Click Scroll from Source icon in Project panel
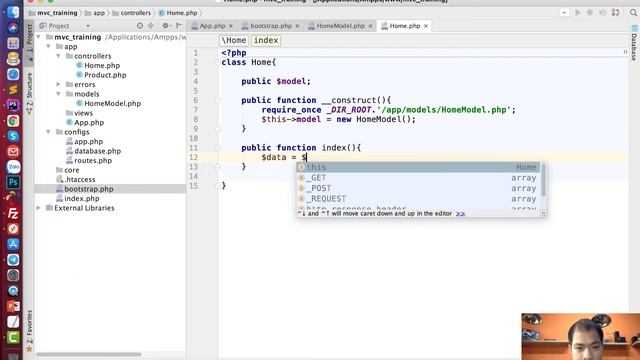 tap(140, 26)
